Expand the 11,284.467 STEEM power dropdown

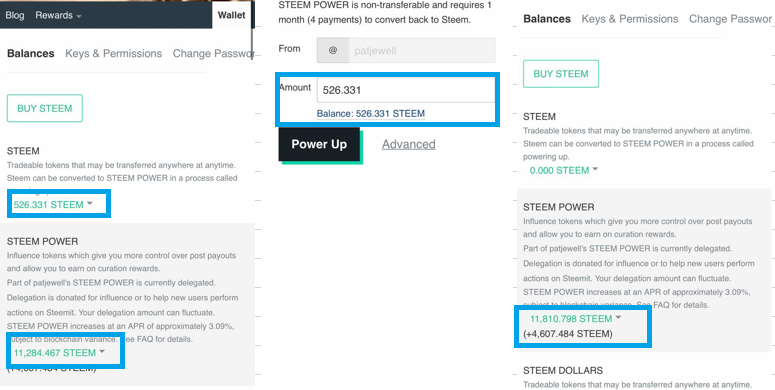point(59,352)
